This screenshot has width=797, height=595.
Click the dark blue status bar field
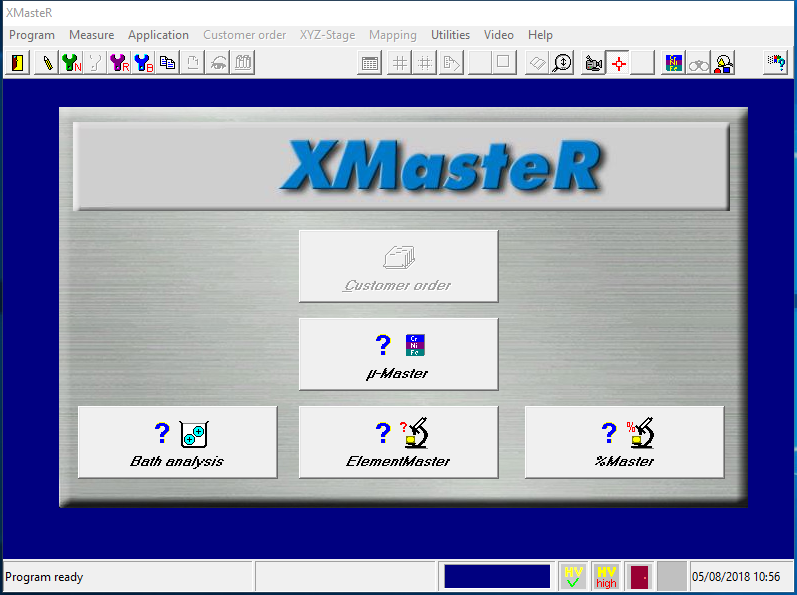point(497,577)
